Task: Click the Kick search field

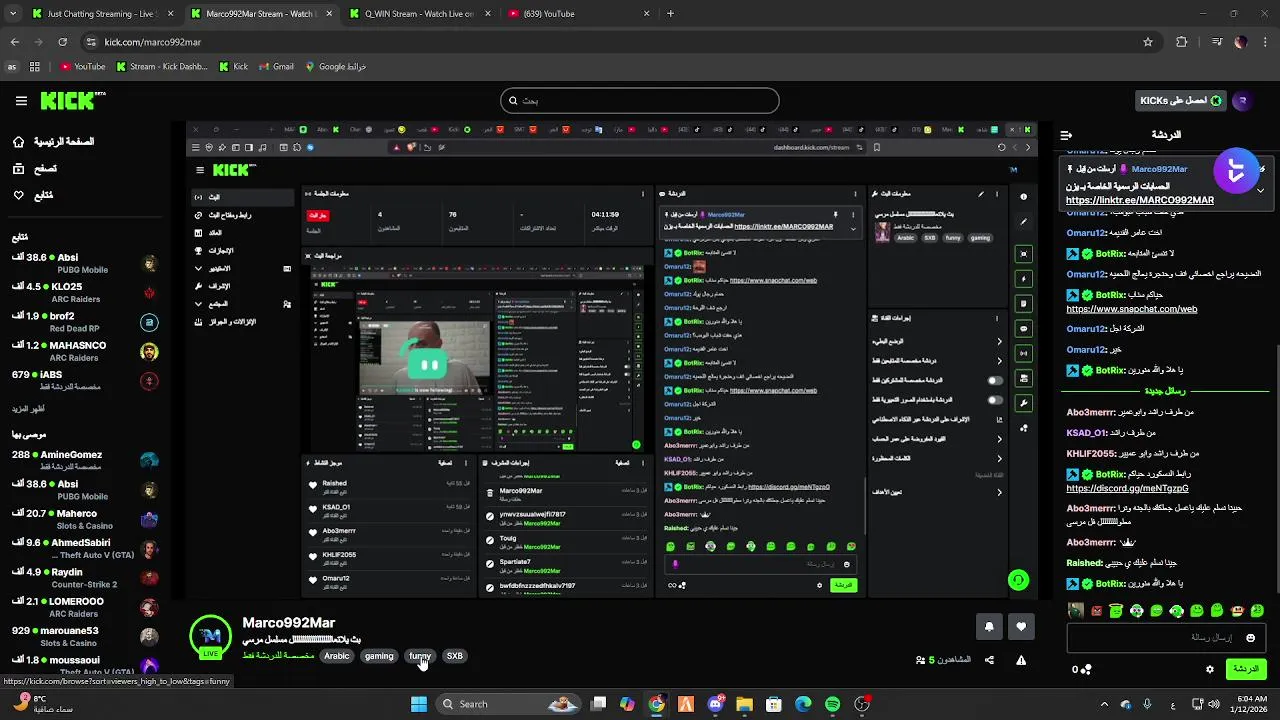Action: [x=639, y=100]
